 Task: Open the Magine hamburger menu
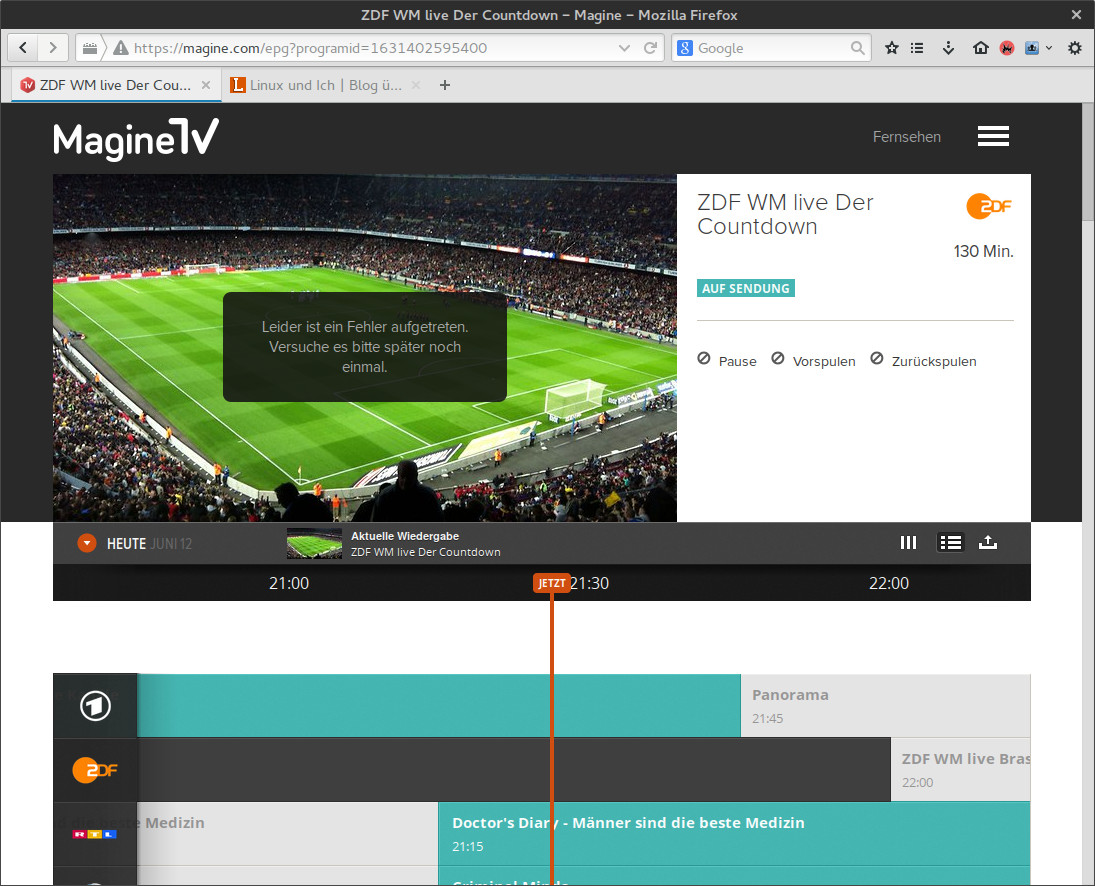click(992, 137)
